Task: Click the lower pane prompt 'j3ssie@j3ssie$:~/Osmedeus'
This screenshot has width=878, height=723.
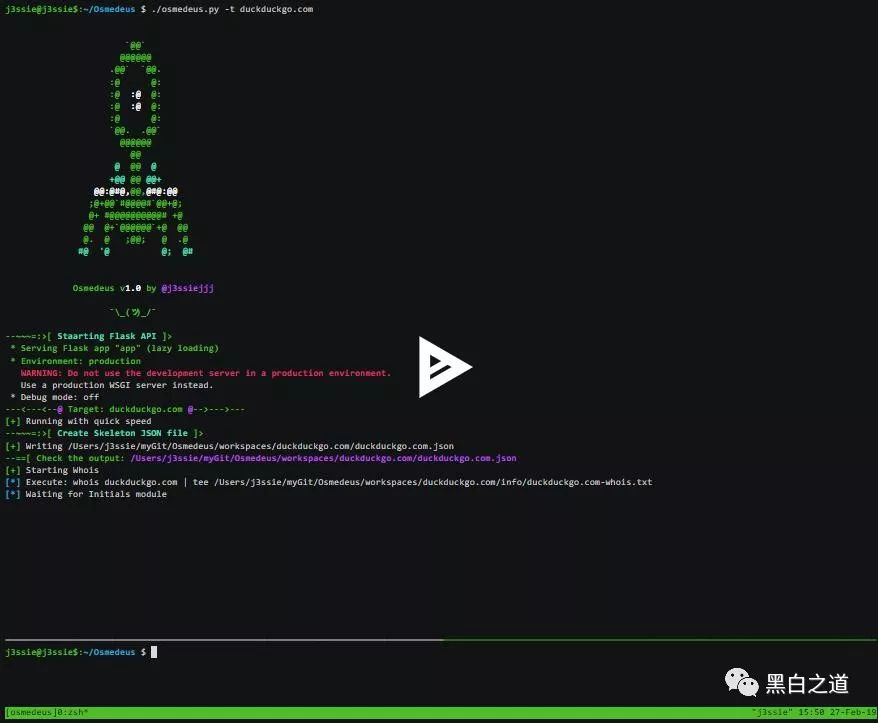Action: click(x=70, y=652)
